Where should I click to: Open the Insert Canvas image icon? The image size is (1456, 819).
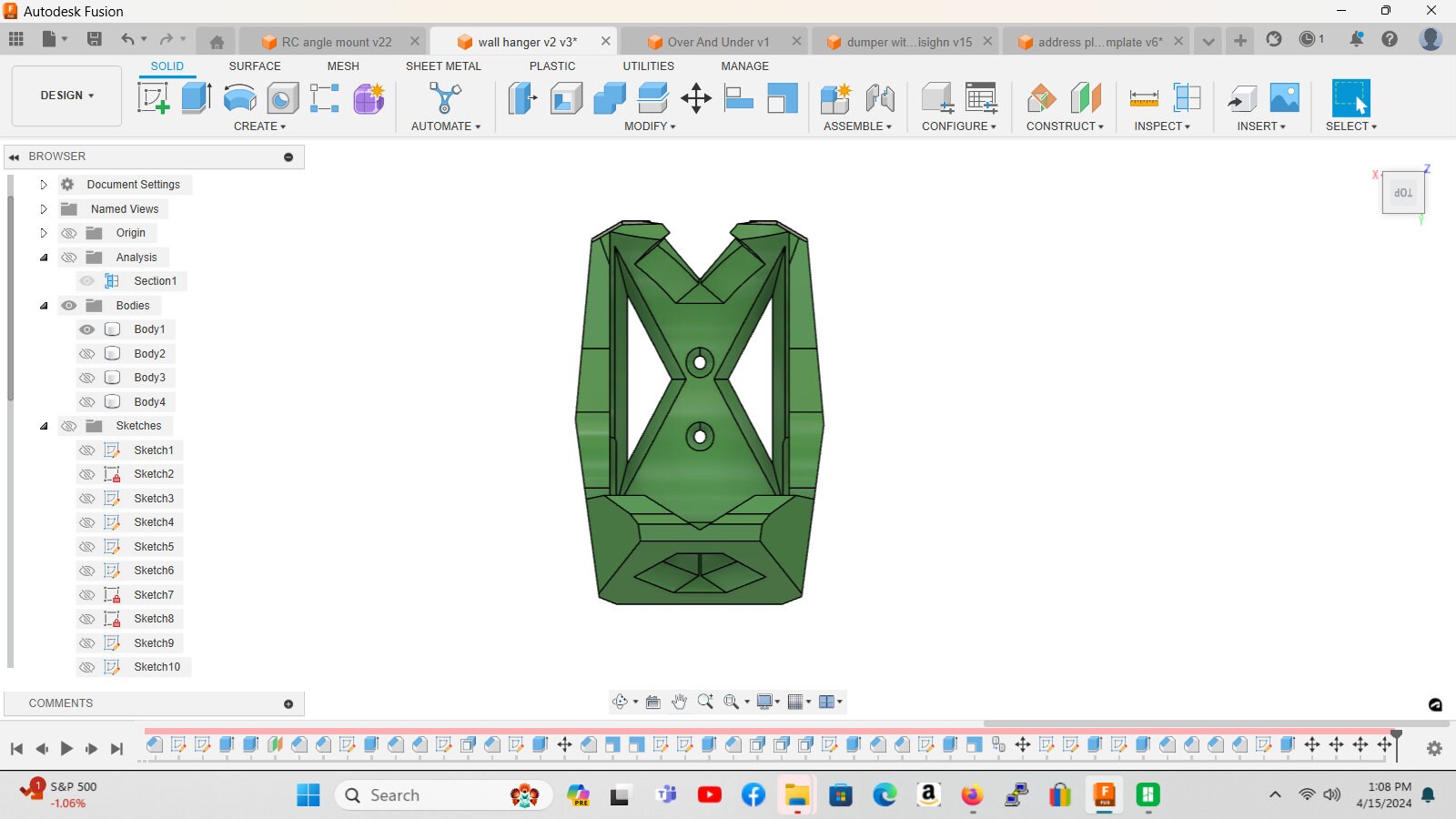coord(1284,97)
